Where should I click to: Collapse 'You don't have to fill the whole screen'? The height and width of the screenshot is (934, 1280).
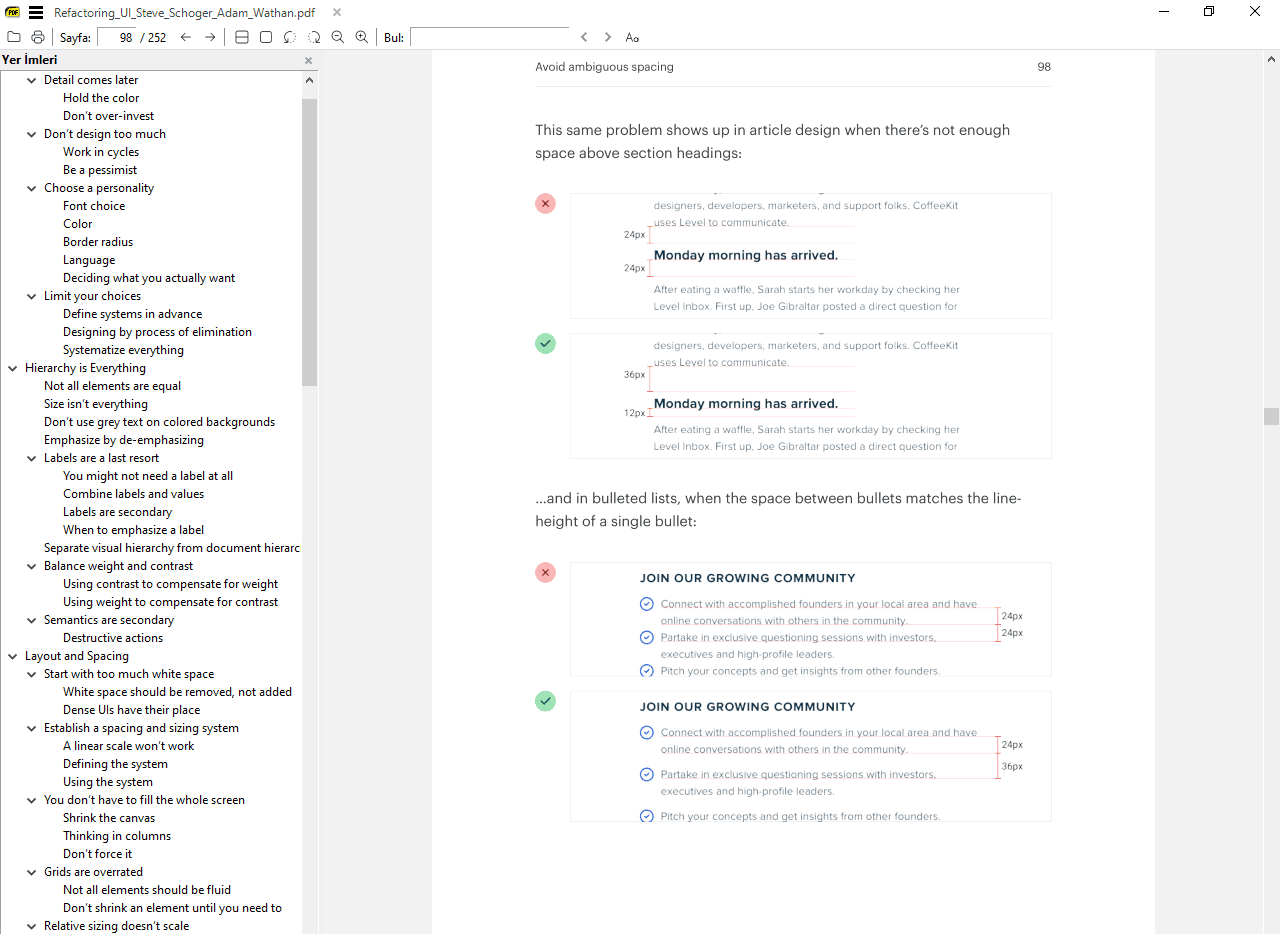tap(32, 800)
